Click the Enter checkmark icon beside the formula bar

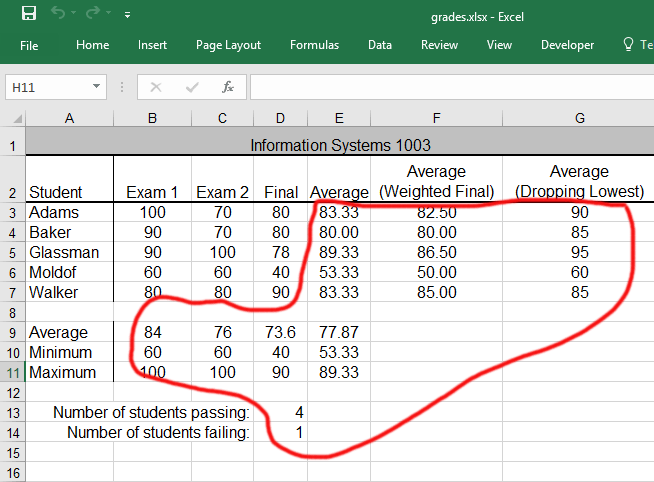pyautogui.click(x=192, y=87)
